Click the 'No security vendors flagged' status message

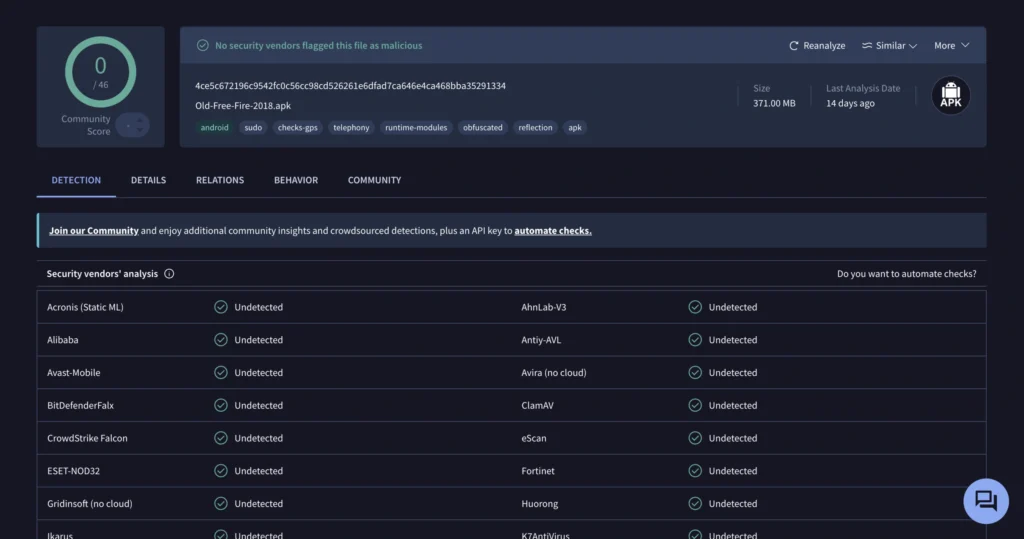319,46
